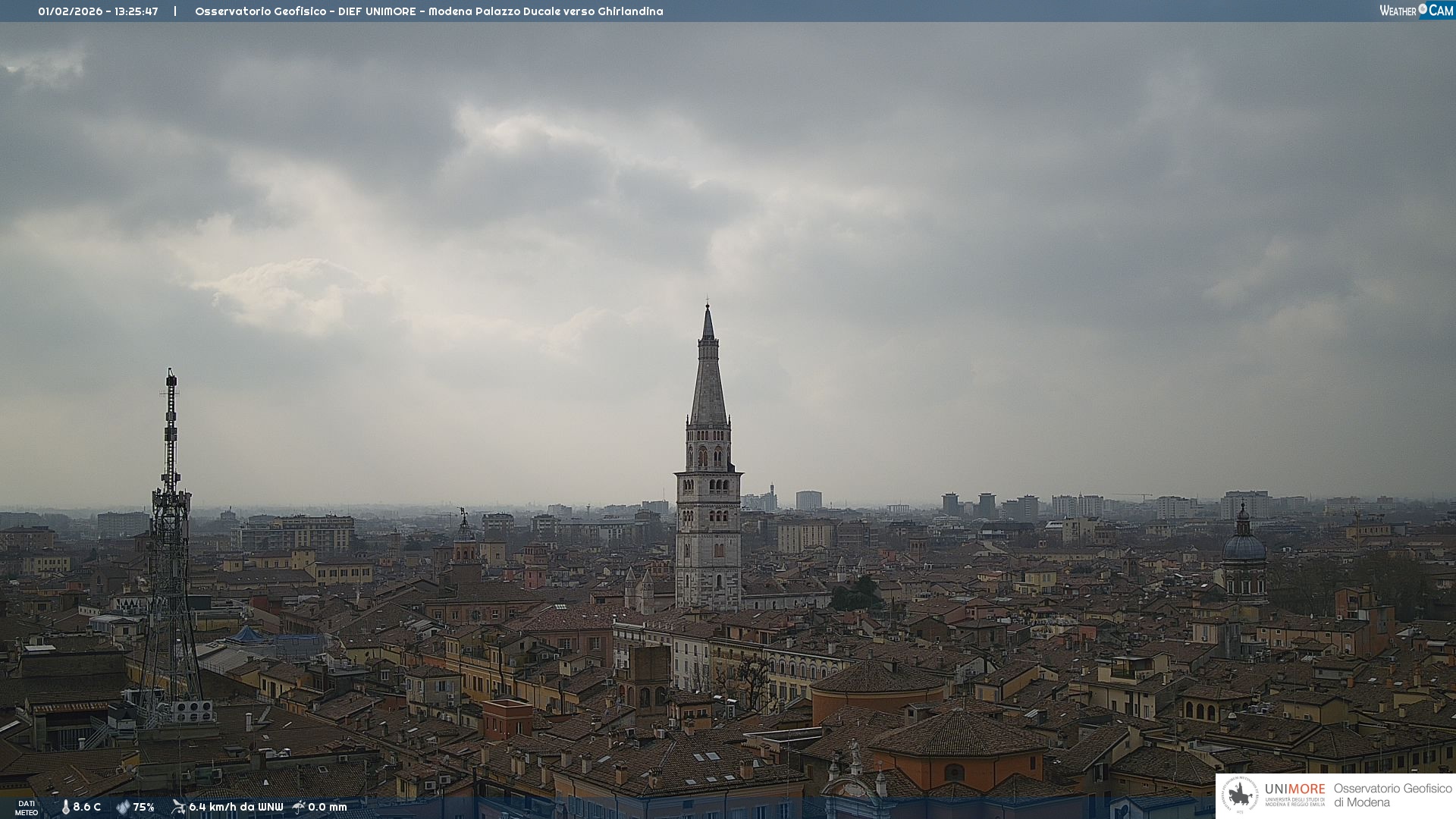Click the thermometer temperature icon
The height and width of the screenshot is (819, 1456).
click(x=65, y=807)
